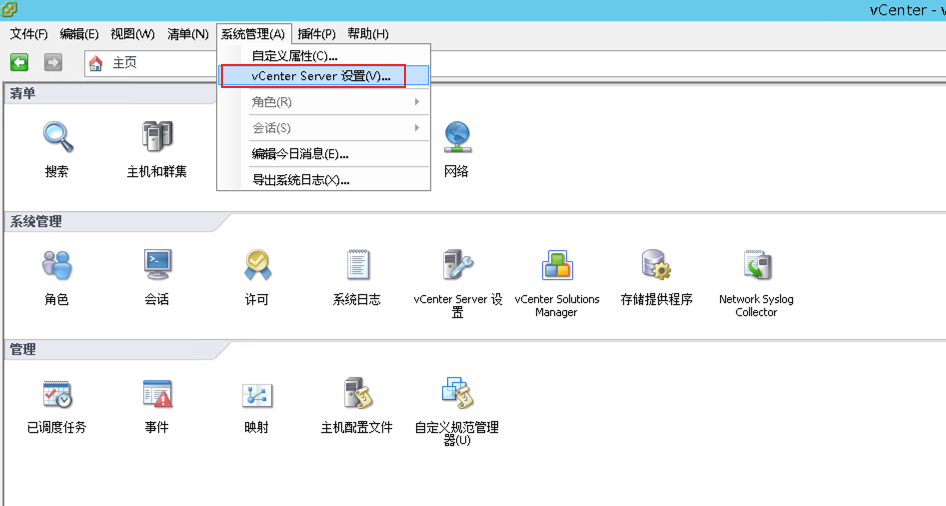946x506 pixels.
Task: Click the 清单 section header
Action: (22, 93)
